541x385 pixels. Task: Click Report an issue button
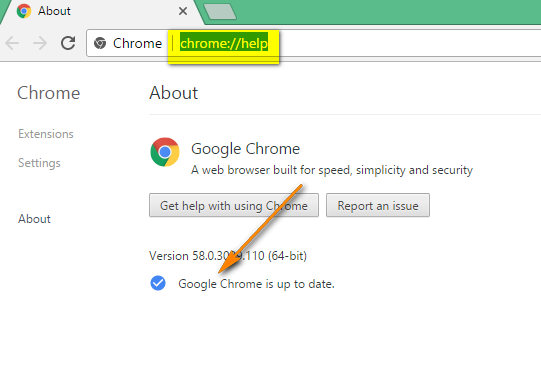(x=378, y=205)
